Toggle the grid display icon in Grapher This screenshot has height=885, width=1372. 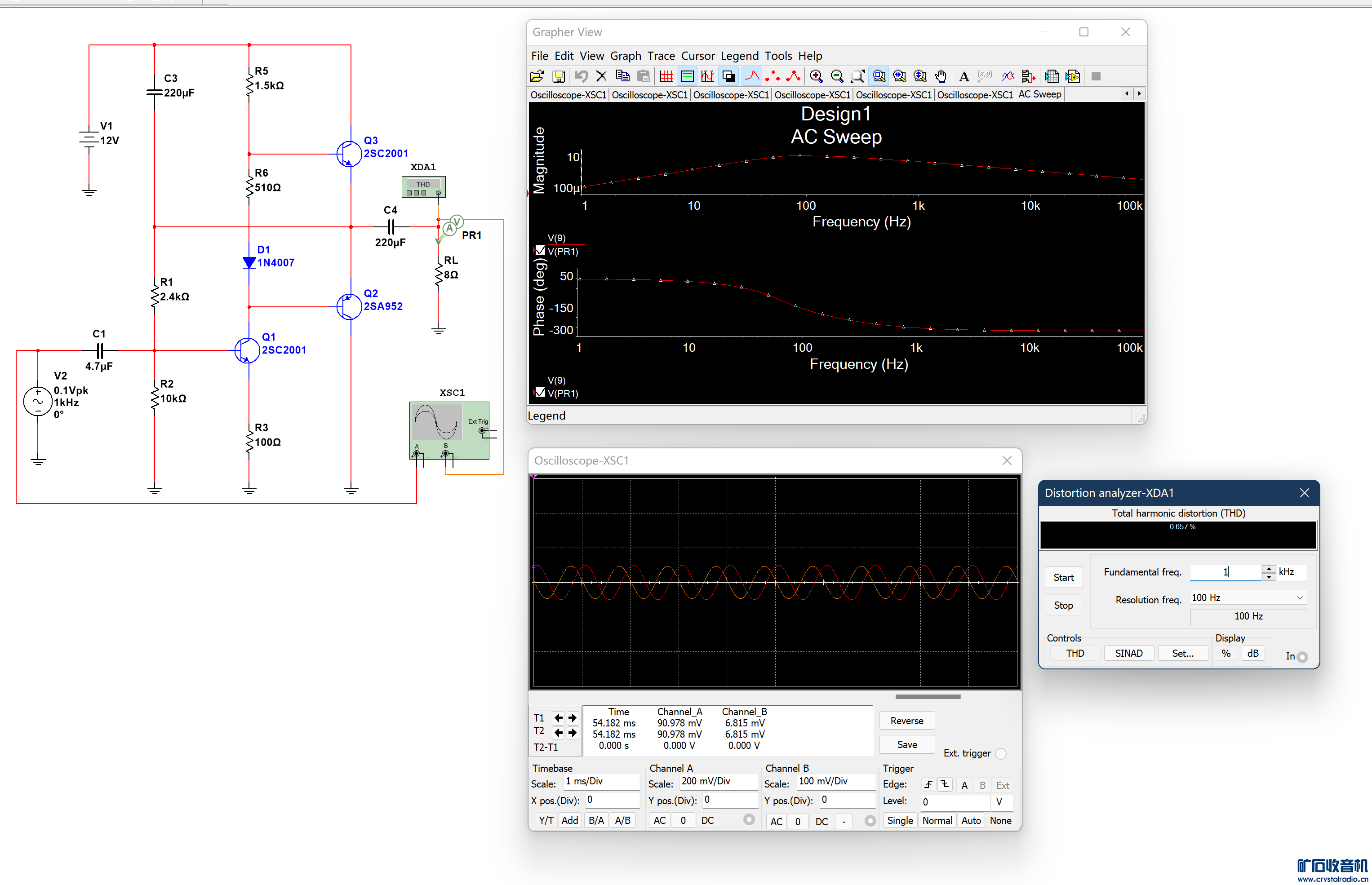(x=666, y=76)
